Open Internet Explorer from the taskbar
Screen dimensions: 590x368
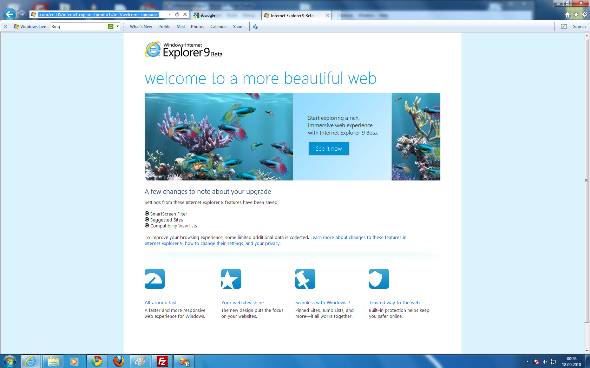[x=30, y=361]
